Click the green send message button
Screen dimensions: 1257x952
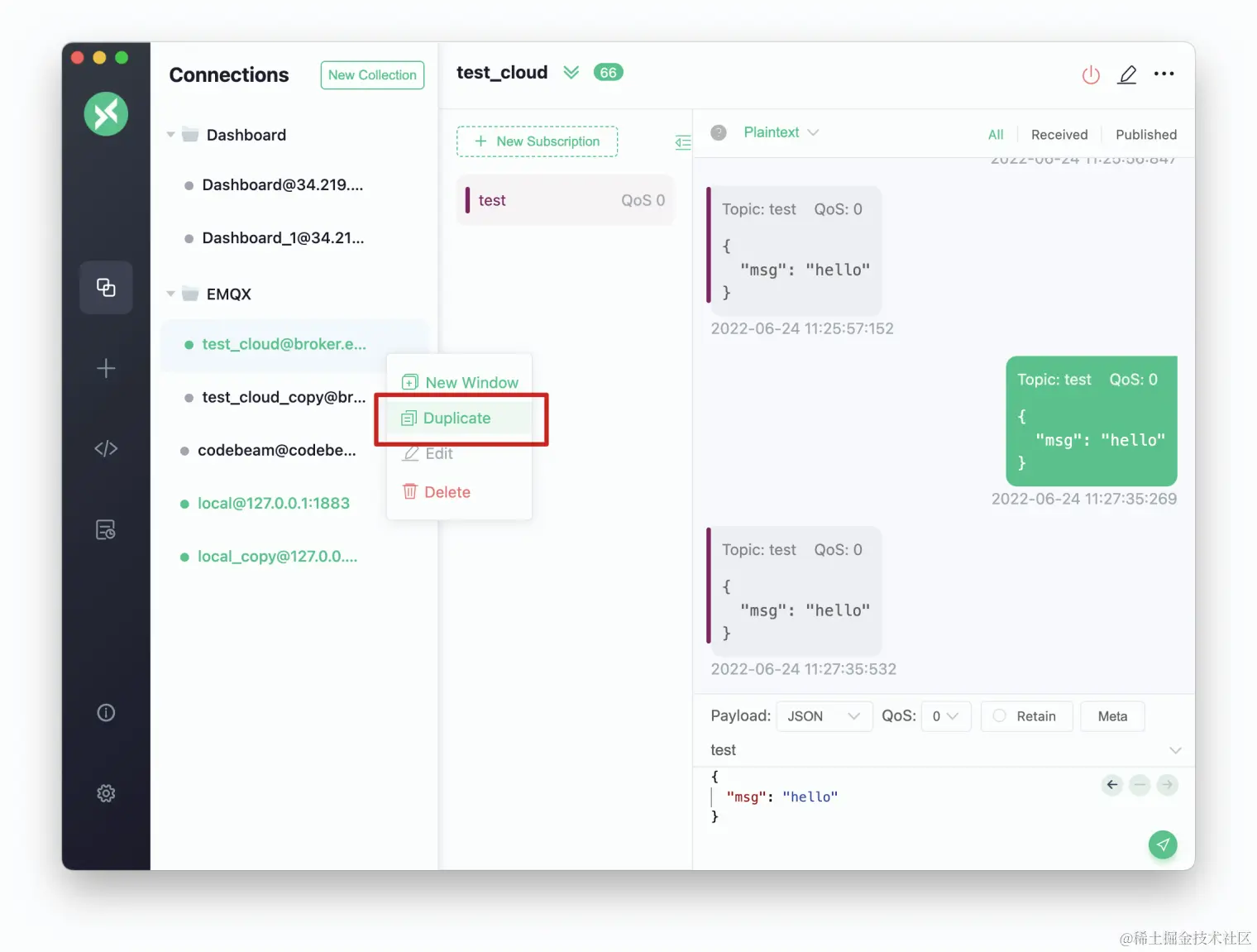[x=1163, y=844]
